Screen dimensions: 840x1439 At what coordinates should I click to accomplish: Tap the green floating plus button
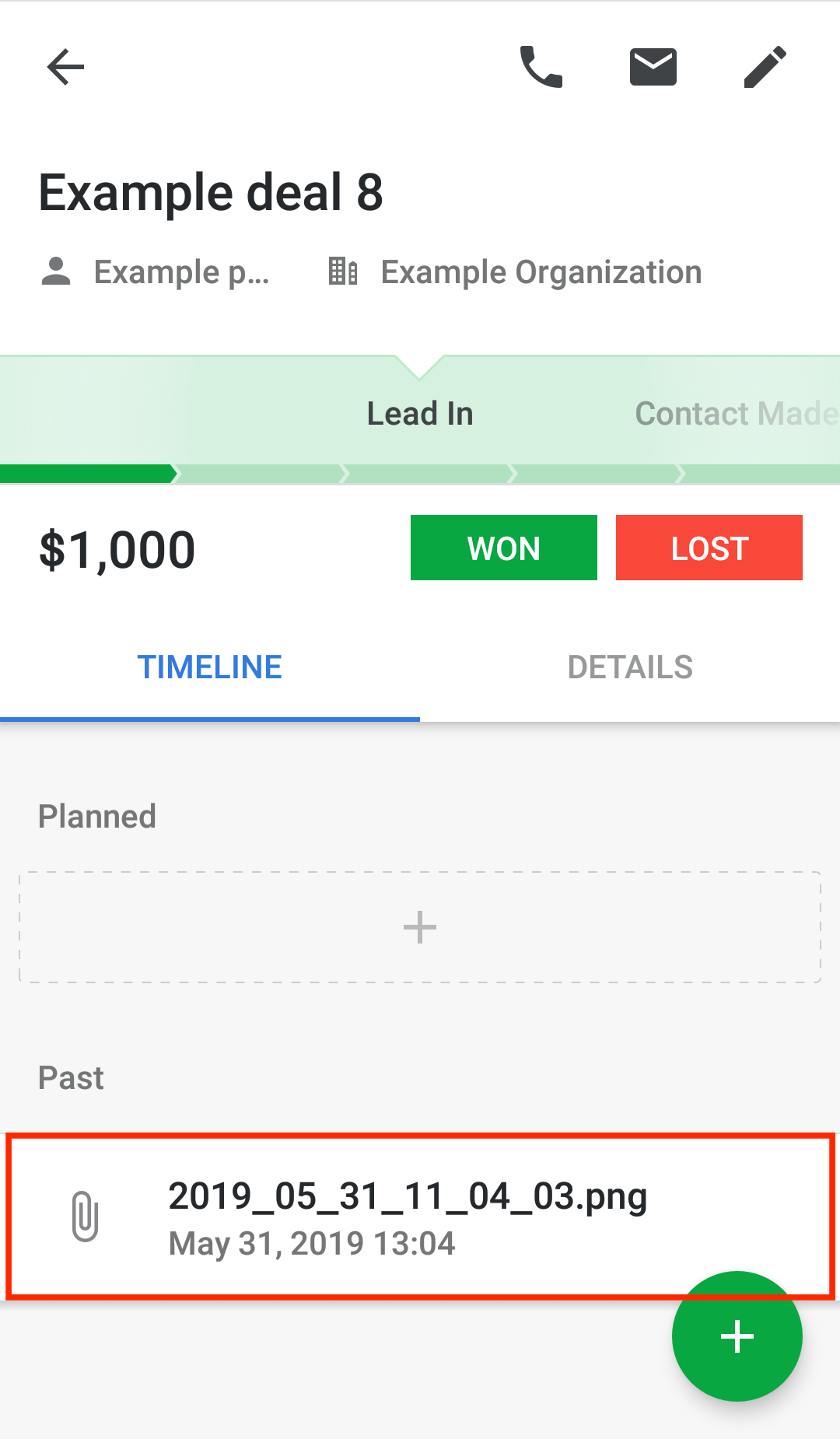[737, 1336]
